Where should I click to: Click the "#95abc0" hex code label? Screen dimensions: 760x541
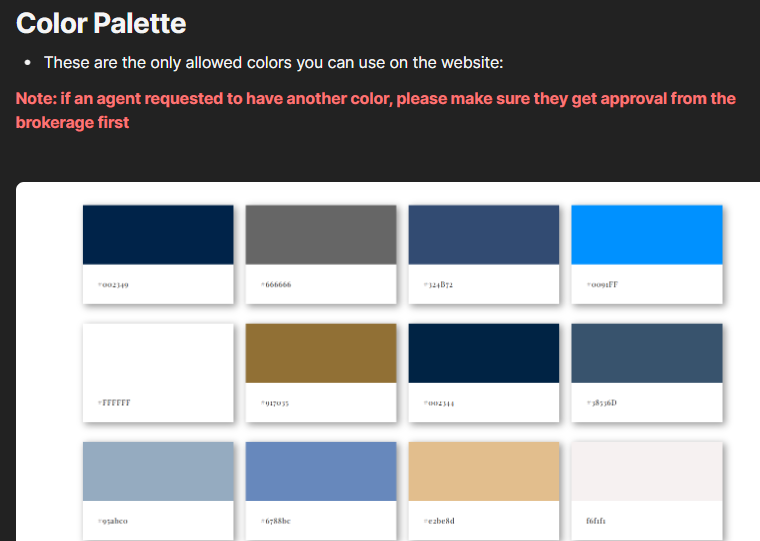(112, 521)
